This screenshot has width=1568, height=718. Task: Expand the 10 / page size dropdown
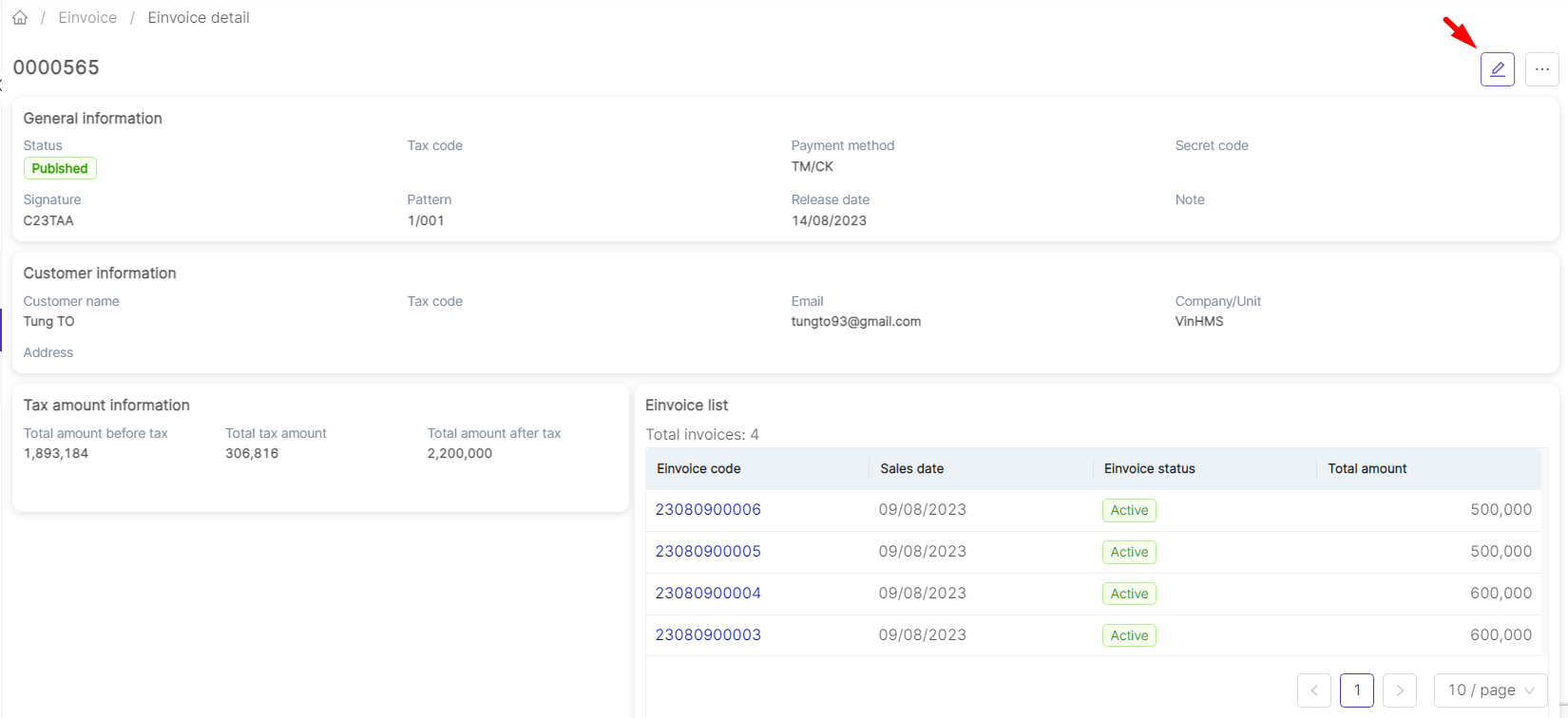pyautogui.click(x=1490, y=690)
